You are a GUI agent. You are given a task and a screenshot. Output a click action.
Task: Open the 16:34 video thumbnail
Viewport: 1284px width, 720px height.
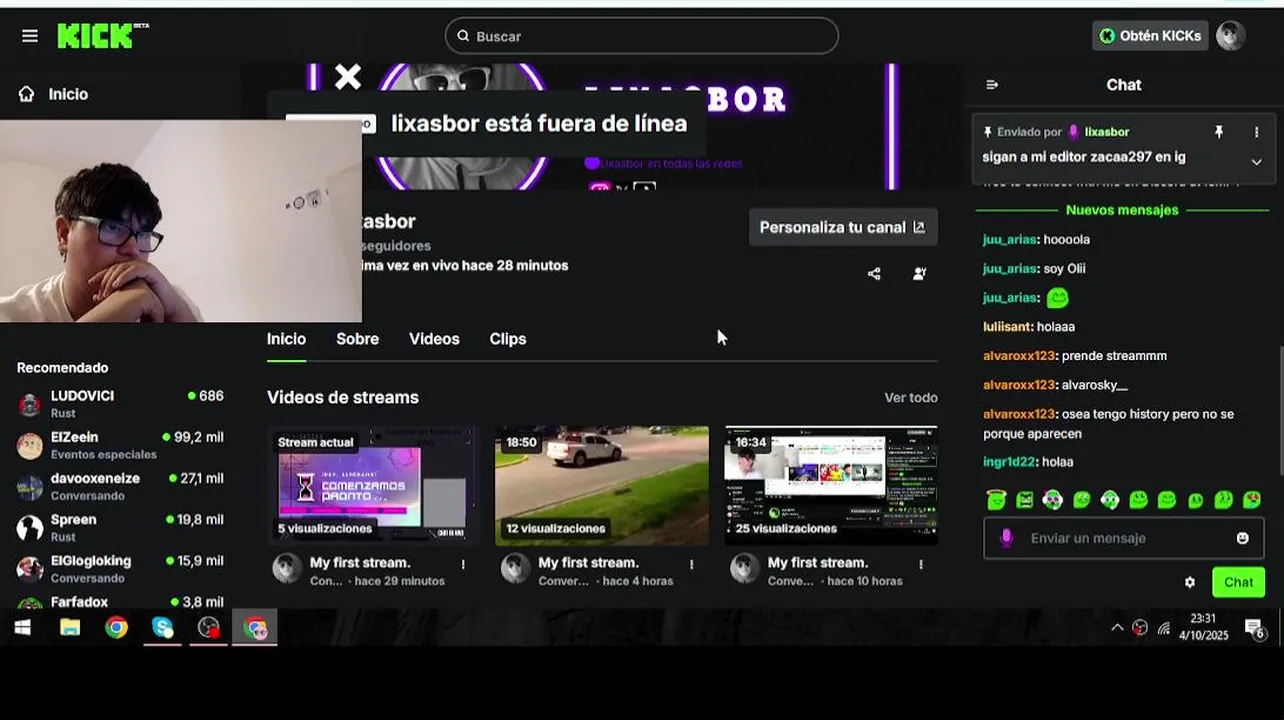coord(831,486)
